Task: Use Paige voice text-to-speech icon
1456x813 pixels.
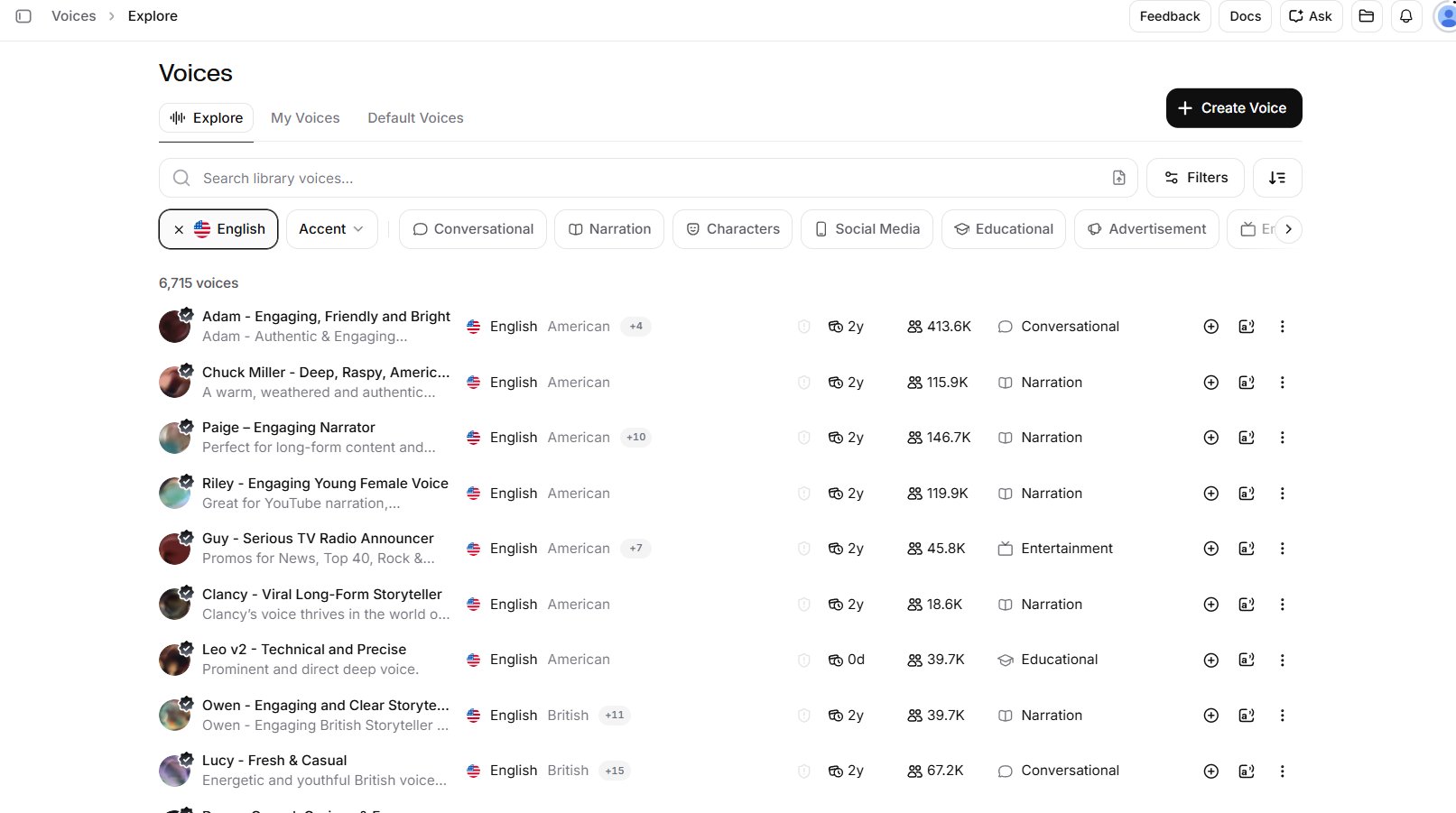Action: point(1247,438)
